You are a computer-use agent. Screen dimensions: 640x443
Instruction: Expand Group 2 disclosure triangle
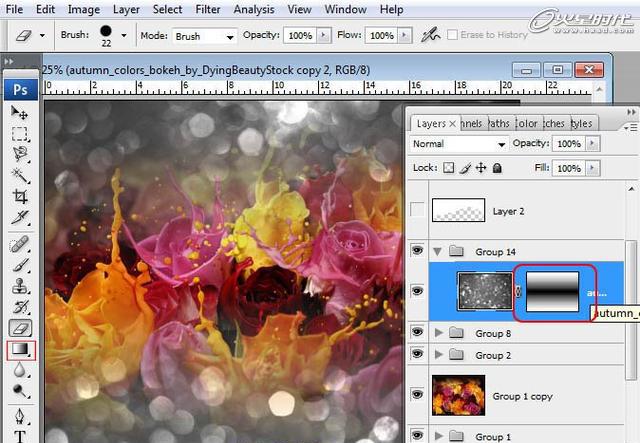(x=439, y=354)
